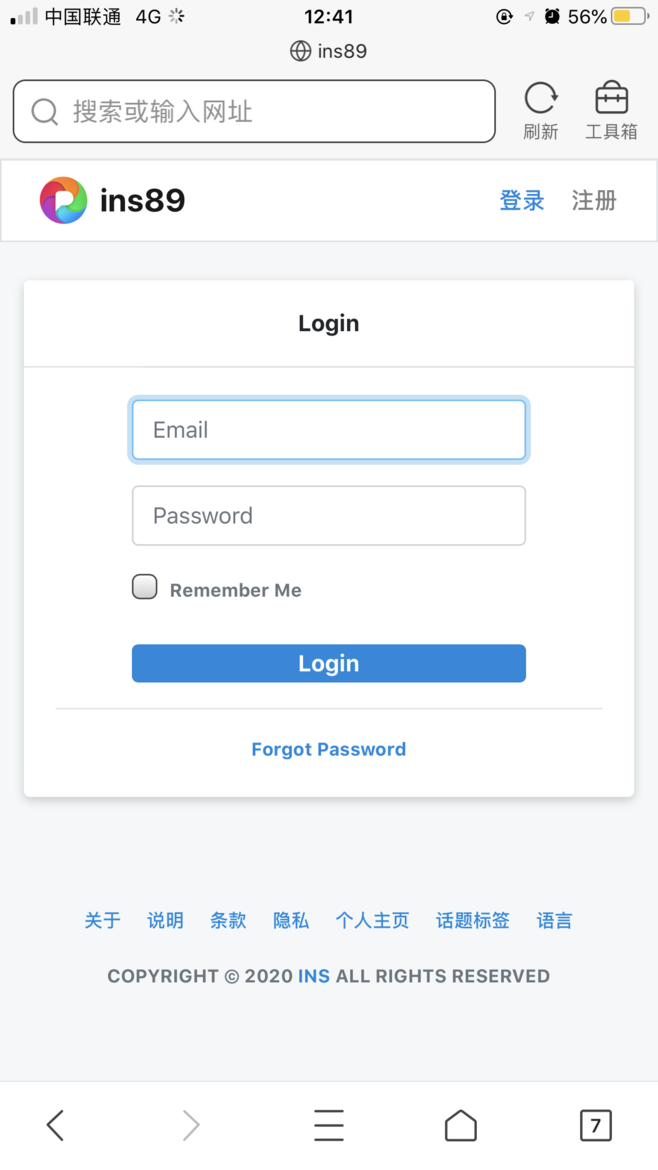
Task: Tap the refresh (刷新) icon
Action: pos(540,99)
